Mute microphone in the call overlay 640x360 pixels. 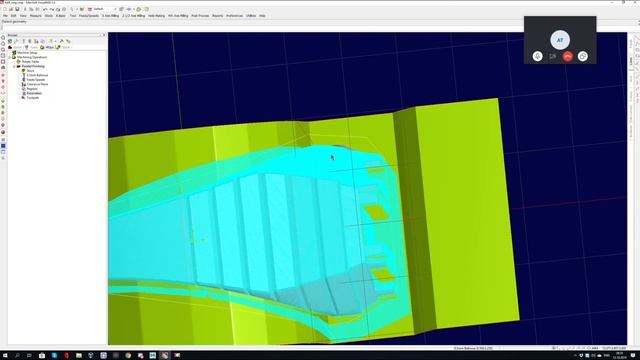point(538,56)
